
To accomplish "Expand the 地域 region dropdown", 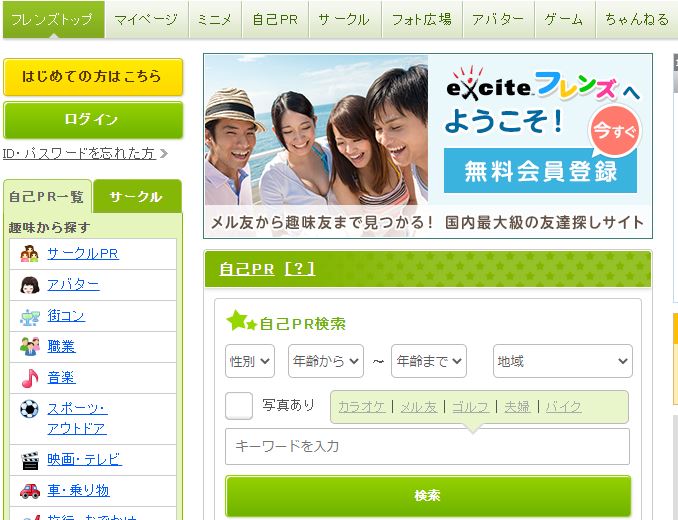I will pyautogui.click(x=562, y=361).
